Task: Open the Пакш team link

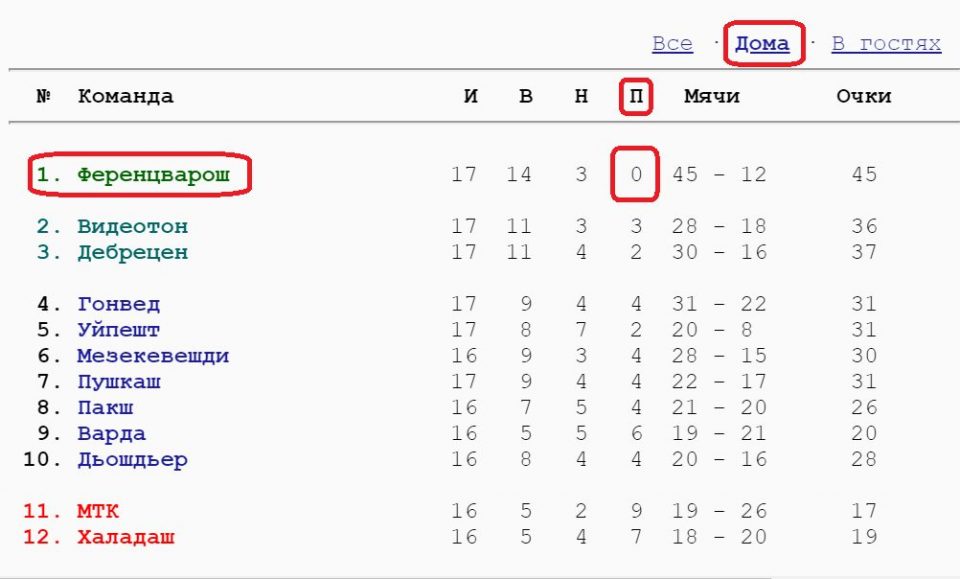Action: click(105, 408)
